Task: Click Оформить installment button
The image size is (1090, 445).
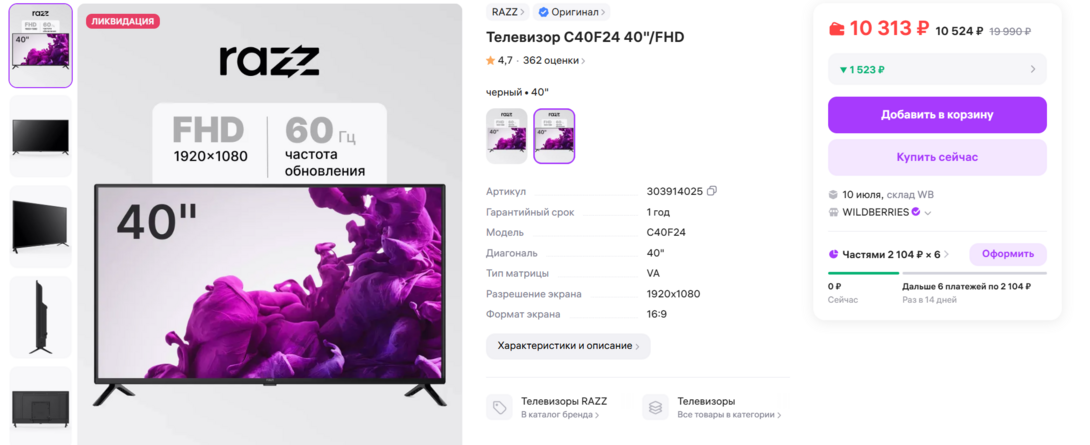Action: (1008, 254)
